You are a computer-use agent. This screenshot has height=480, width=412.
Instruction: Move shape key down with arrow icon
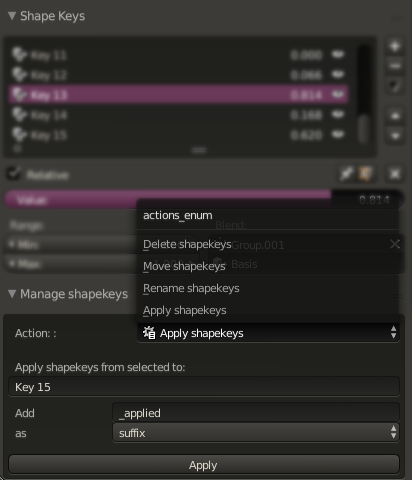(395, 136)
